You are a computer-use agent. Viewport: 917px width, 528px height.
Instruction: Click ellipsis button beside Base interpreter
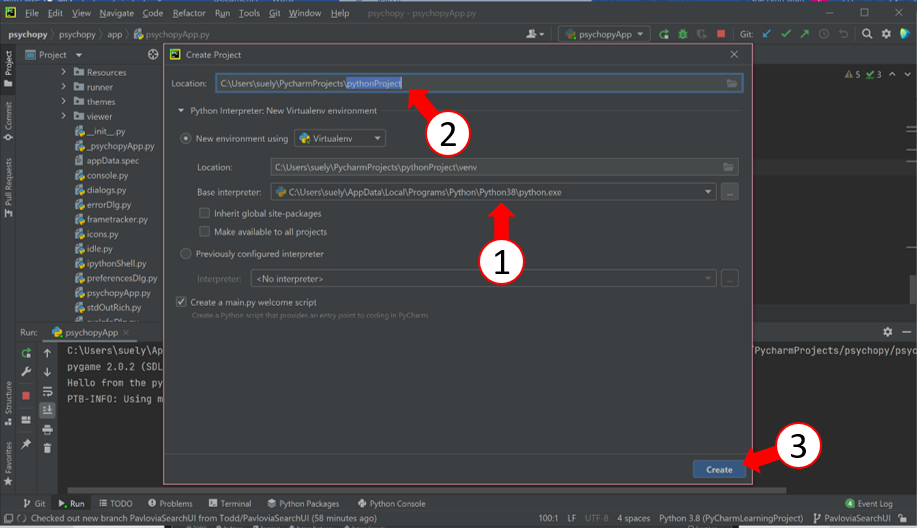[x=730, y=192]
